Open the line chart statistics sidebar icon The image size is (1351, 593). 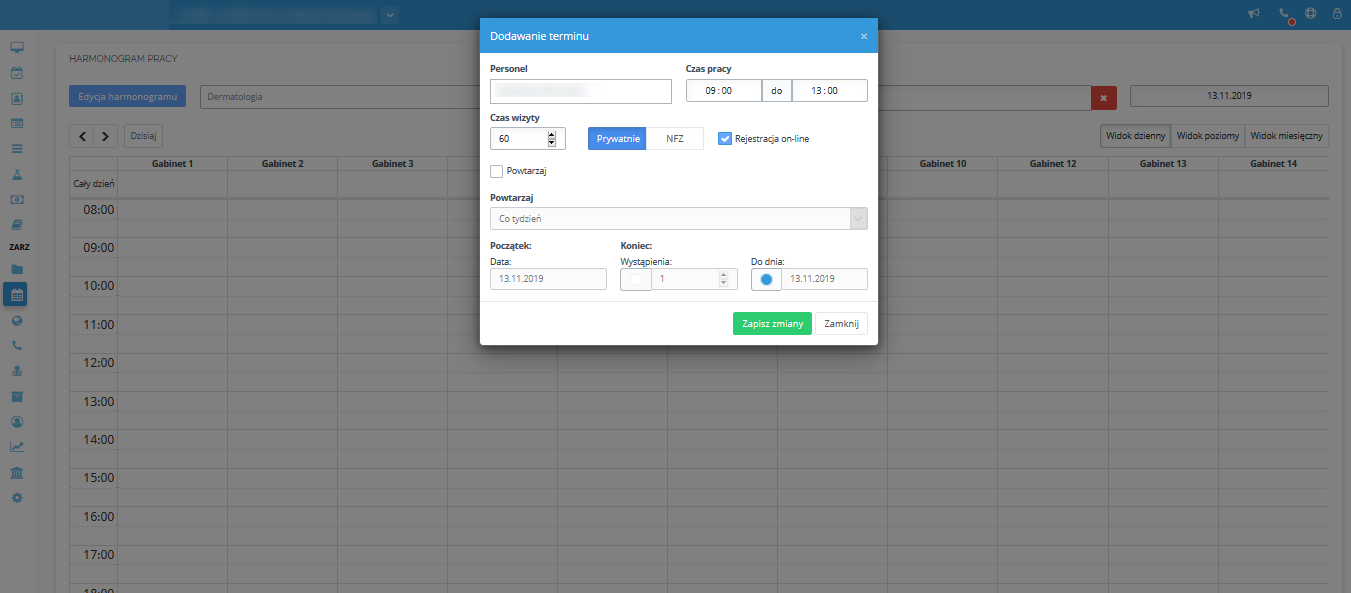(16, 447)
